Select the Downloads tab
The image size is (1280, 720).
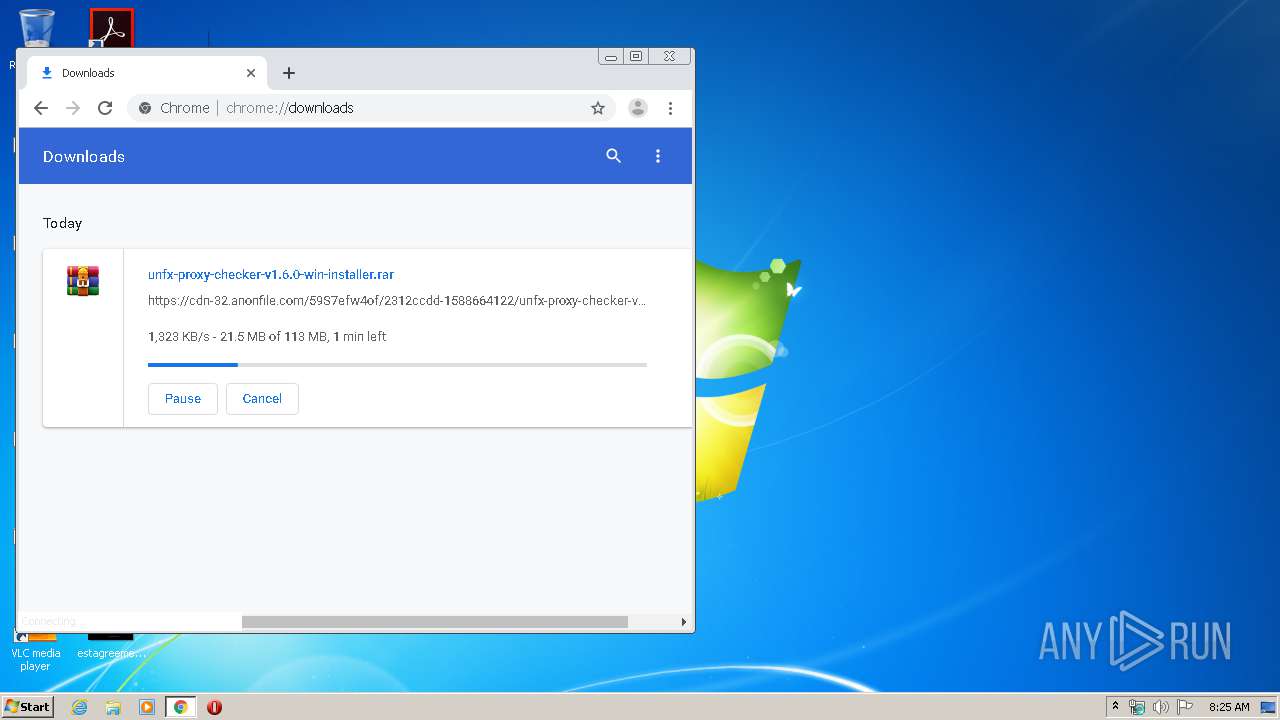146,73
